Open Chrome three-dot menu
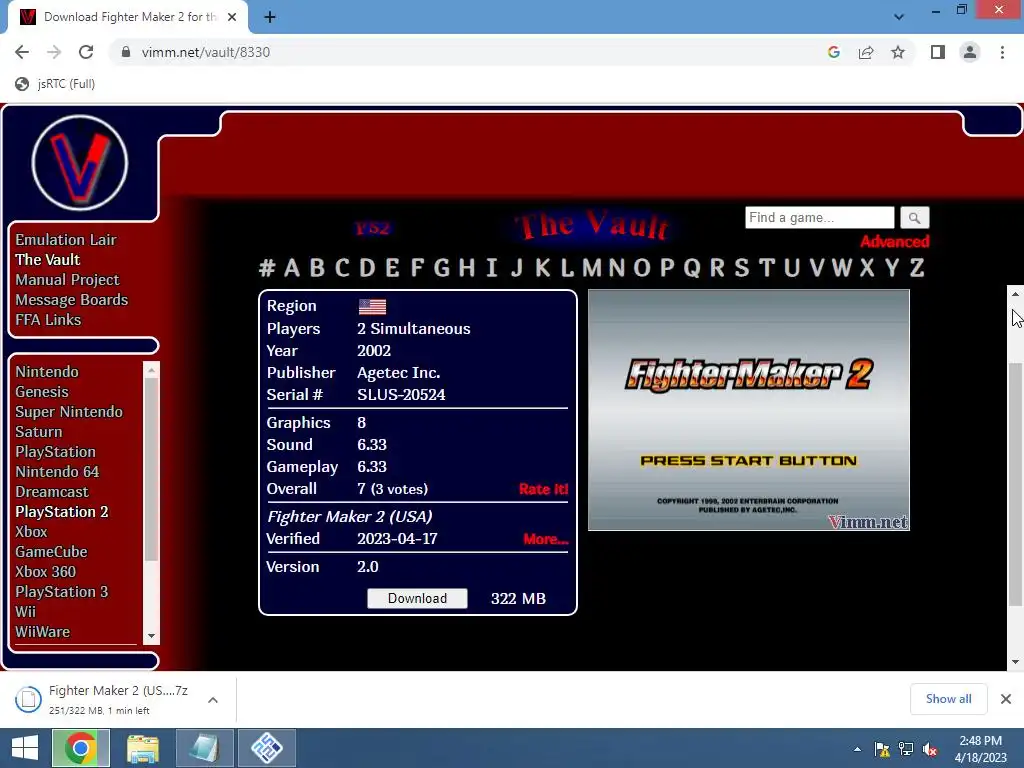This screenshot has width=1024, height=768. click(x=1002, y=52)
